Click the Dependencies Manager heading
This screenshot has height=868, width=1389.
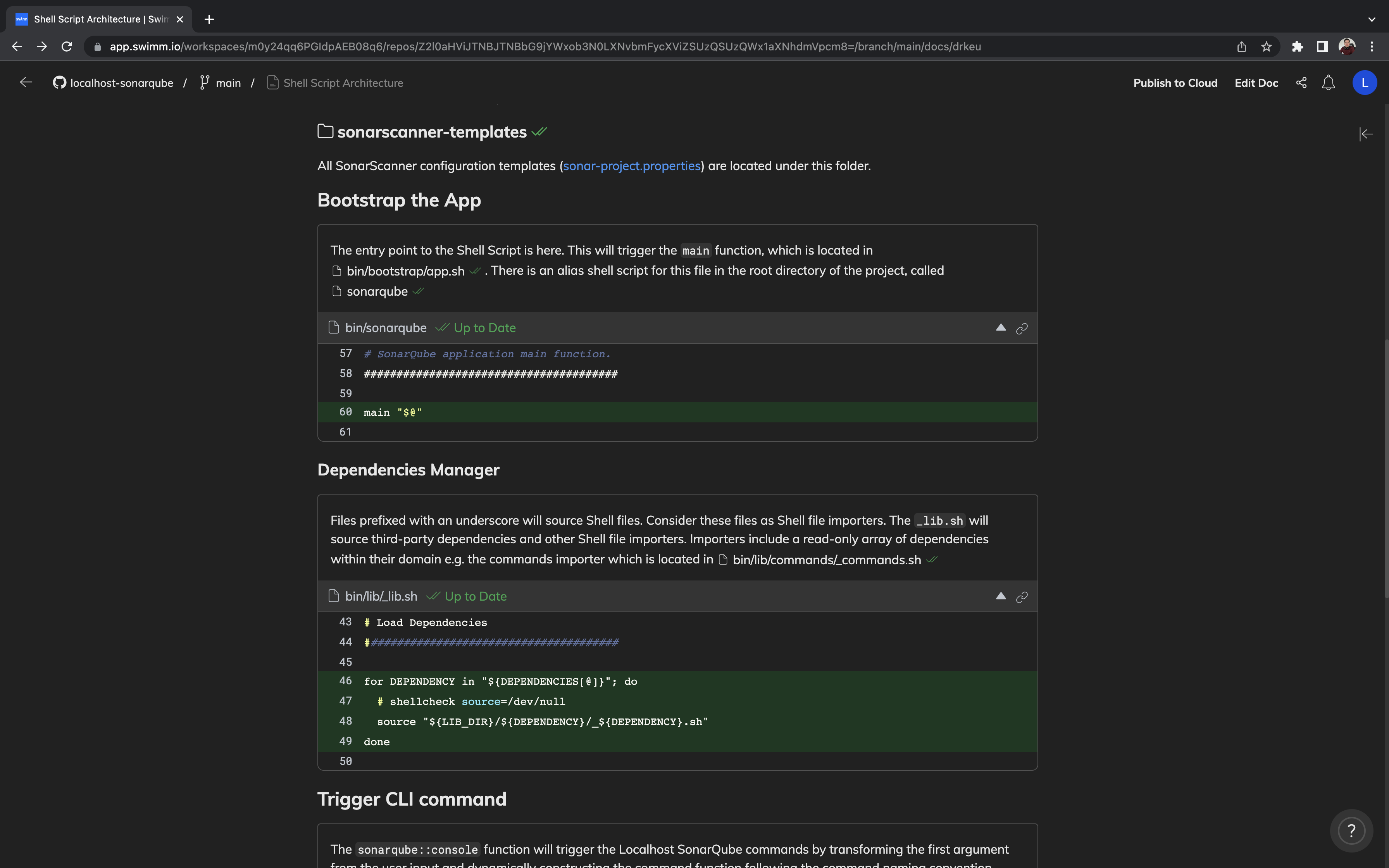click(408, 470)
